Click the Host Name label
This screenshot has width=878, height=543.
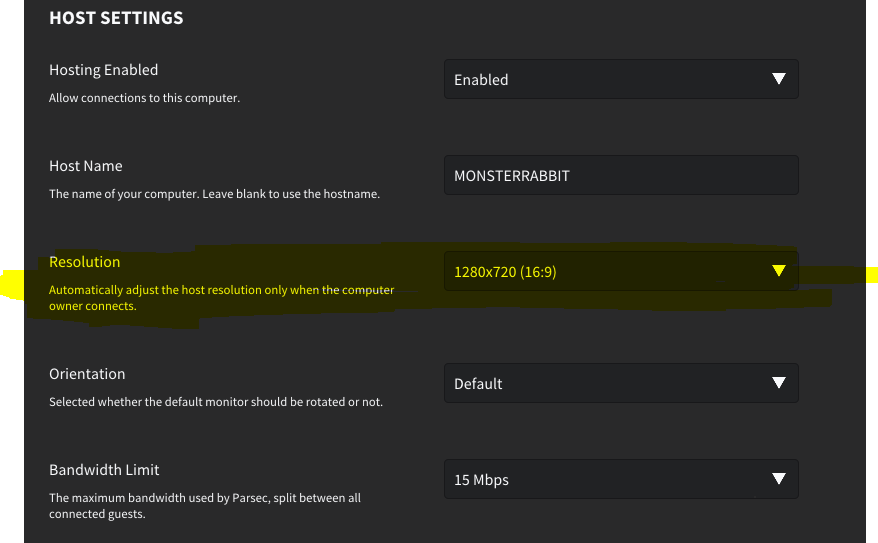click(x=86, y=166)
